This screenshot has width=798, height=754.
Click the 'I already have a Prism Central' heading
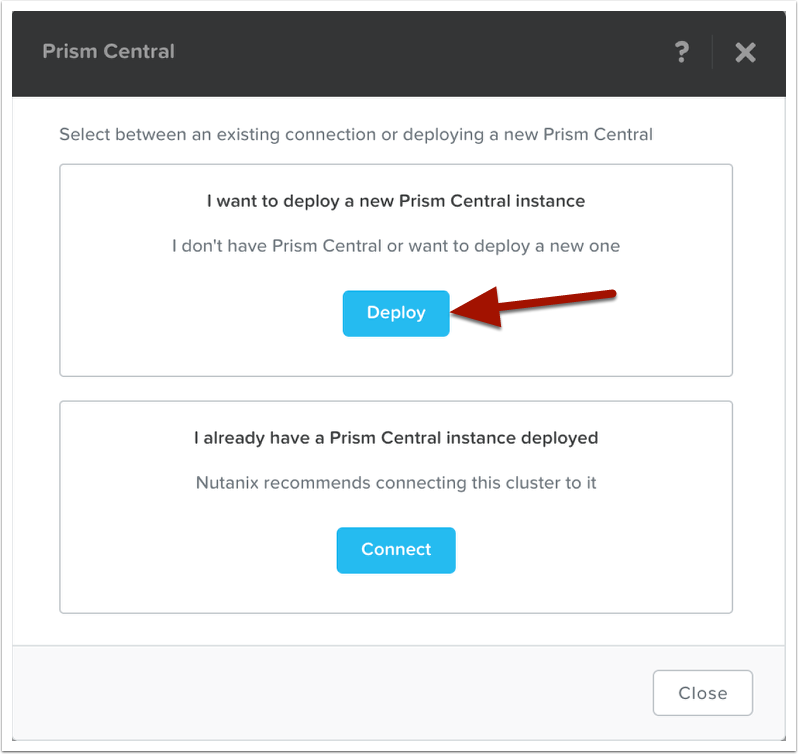[x=396, y=438]
